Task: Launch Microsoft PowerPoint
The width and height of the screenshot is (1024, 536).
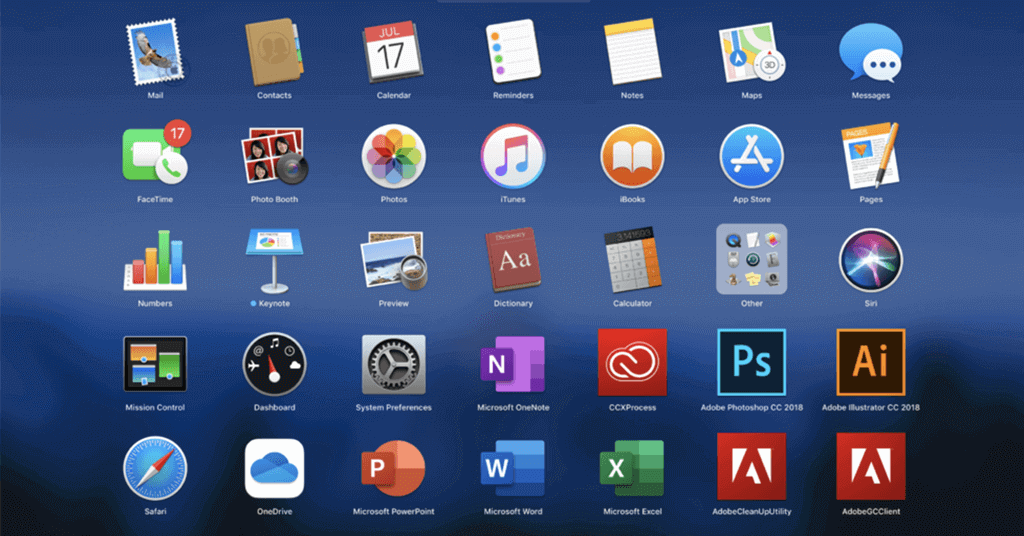Action: click(x=393, y=468)
